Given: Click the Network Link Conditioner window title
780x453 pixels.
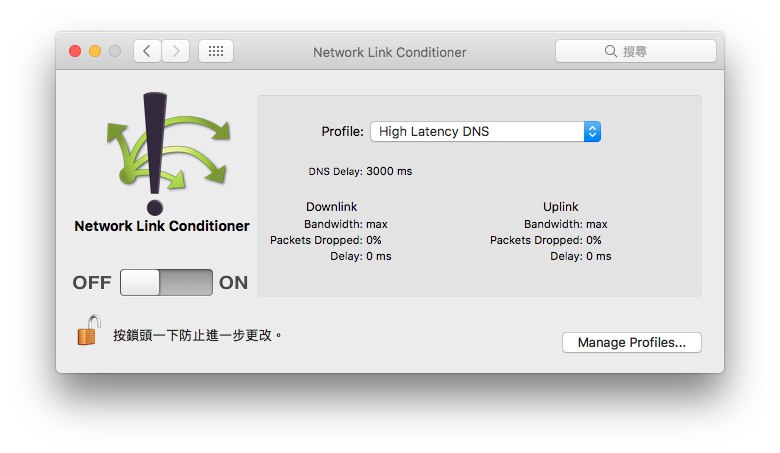Looking at the screenshot, I should pos(390,52).
